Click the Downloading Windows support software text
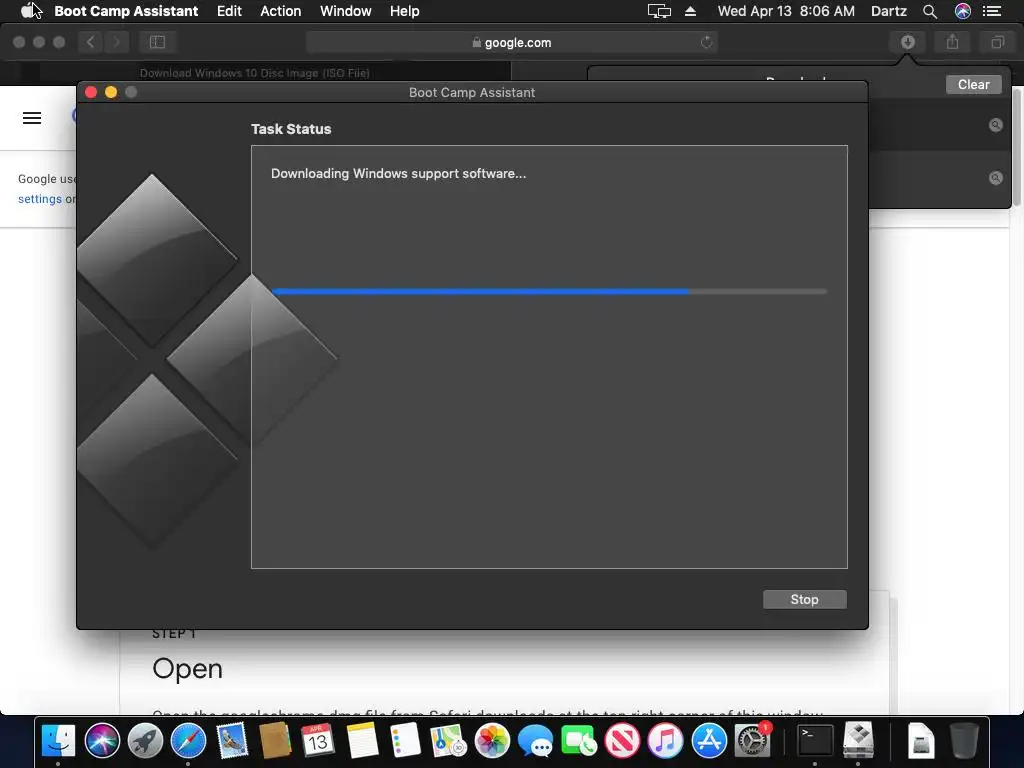This screenshot has width=1024, height=768. (398, 174)
